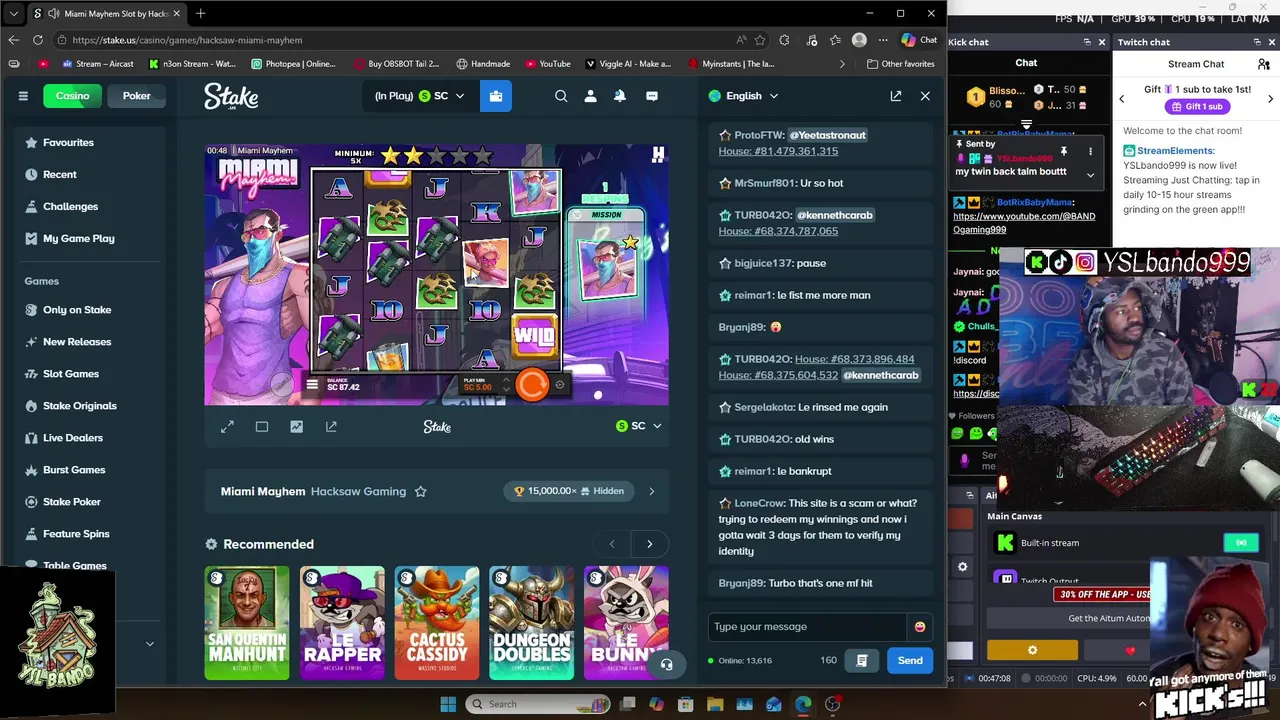Pop out the game window
This screenshot has width=1280, height=720.
click(331, 427)
